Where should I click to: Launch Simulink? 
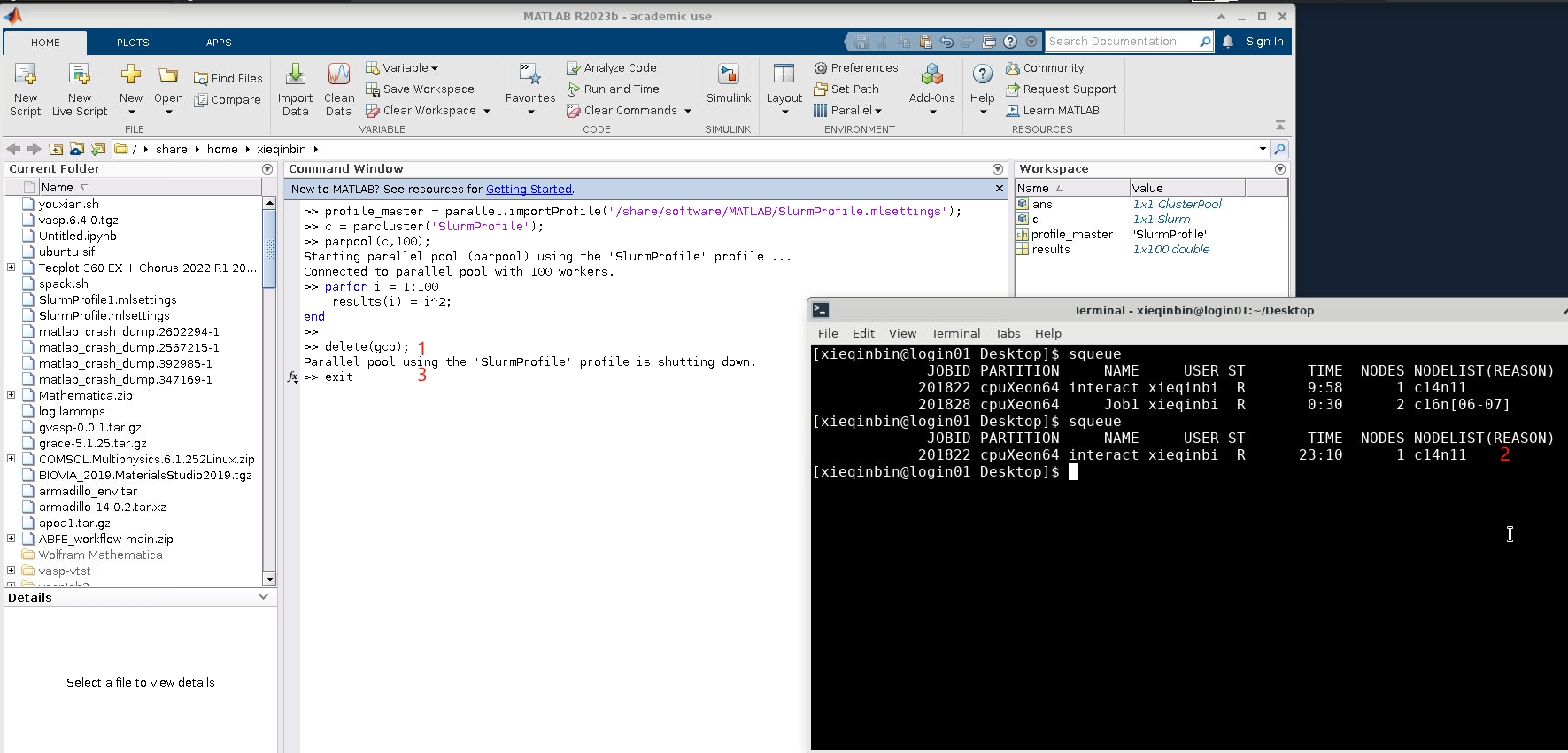click(x=729, y=85)
